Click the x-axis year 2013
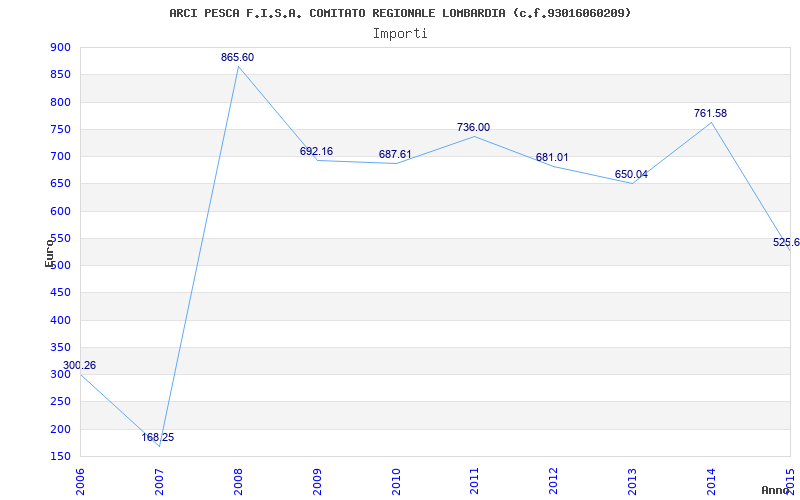The height and width of the screenshot is (500, 800). (632, 482)
